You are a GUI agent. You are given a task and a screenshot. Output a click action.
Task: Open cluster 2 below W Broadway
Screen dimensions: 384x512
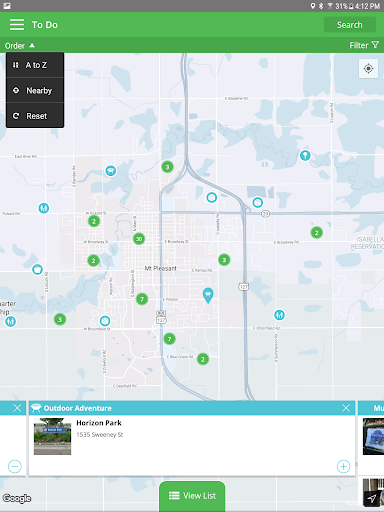(x=93, y=260)
